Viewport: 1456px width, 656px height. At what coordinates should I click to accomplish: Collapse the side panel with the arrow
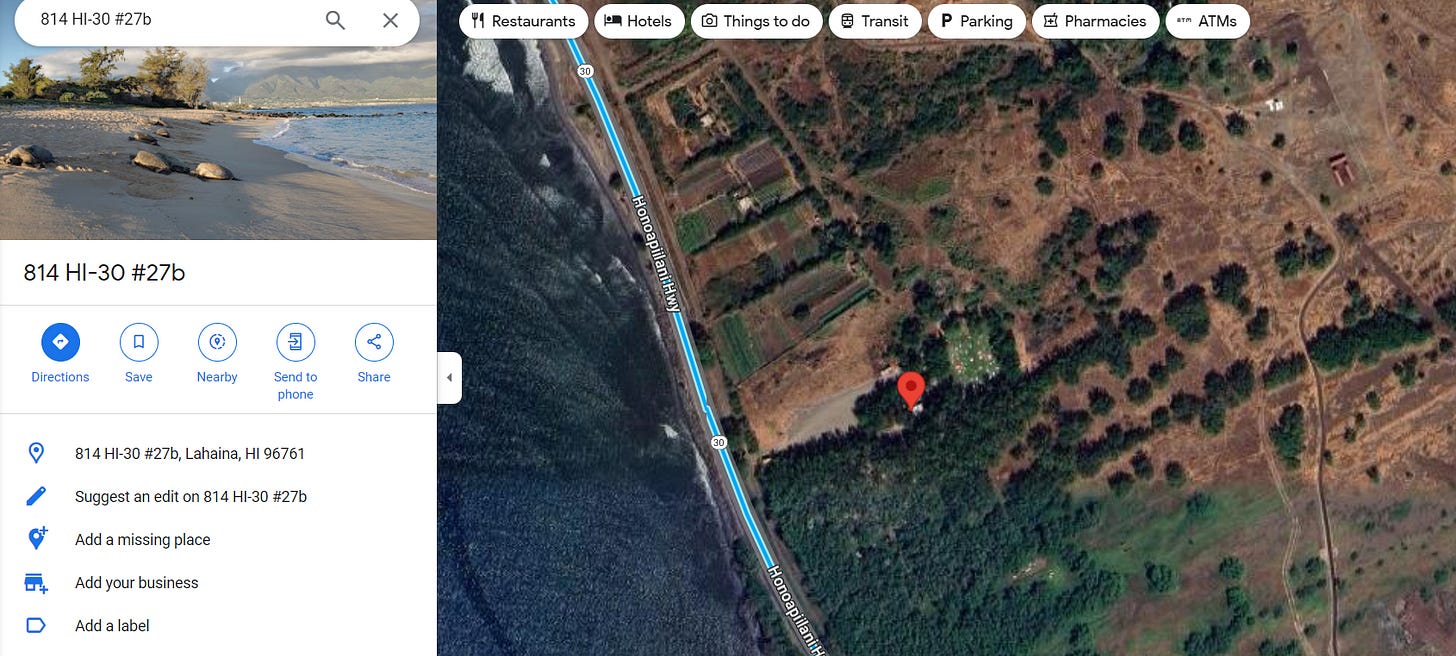(449, 378)
